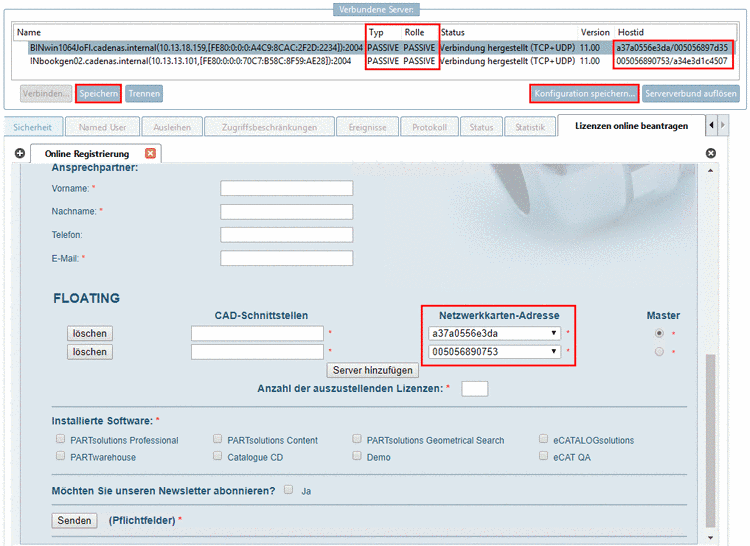
Task: Check PARTwarehouse checkbox
Action: click(60, 456)
